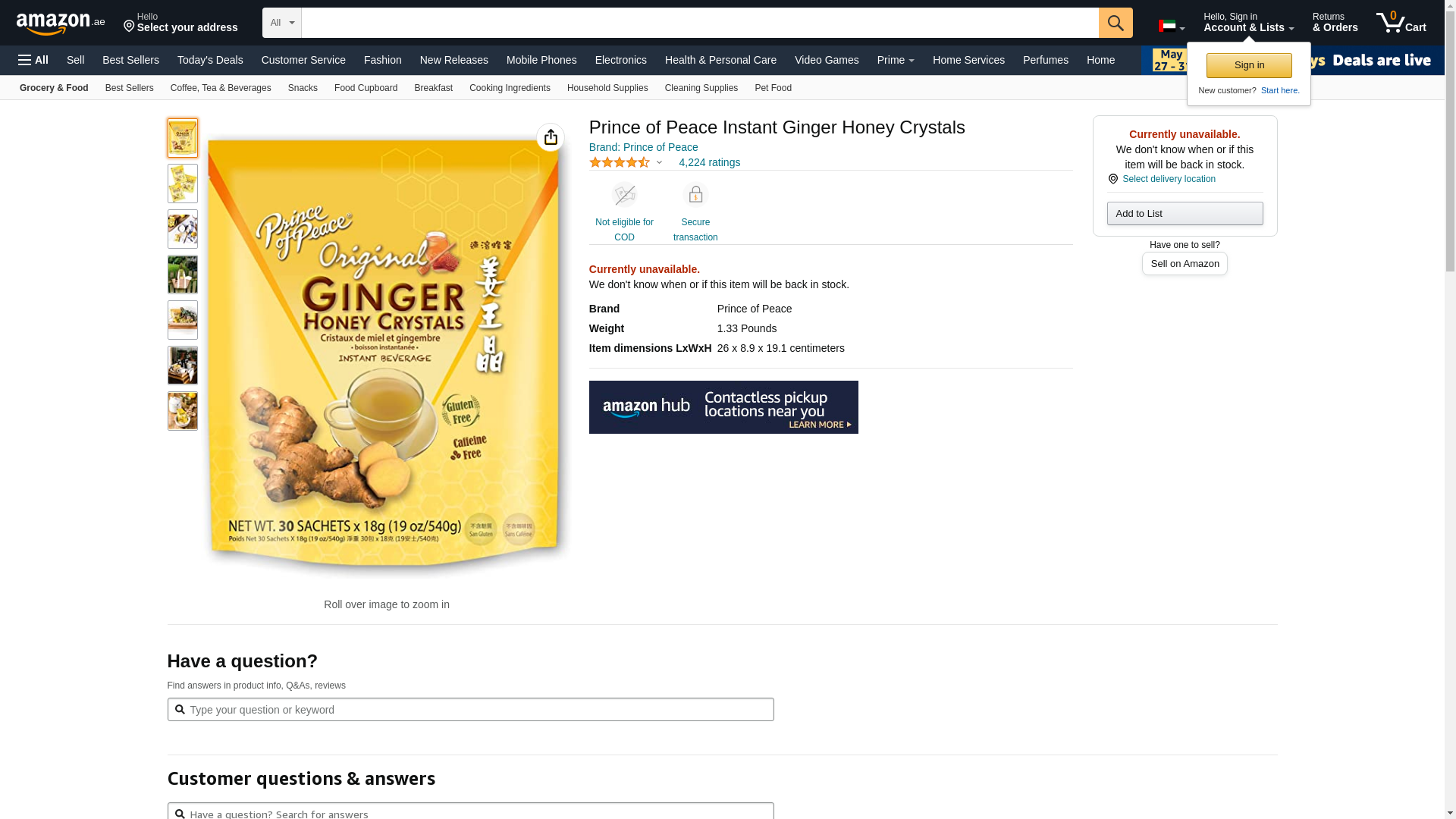
Task: Open the All hamburger menu
Action: coord(33,60)
